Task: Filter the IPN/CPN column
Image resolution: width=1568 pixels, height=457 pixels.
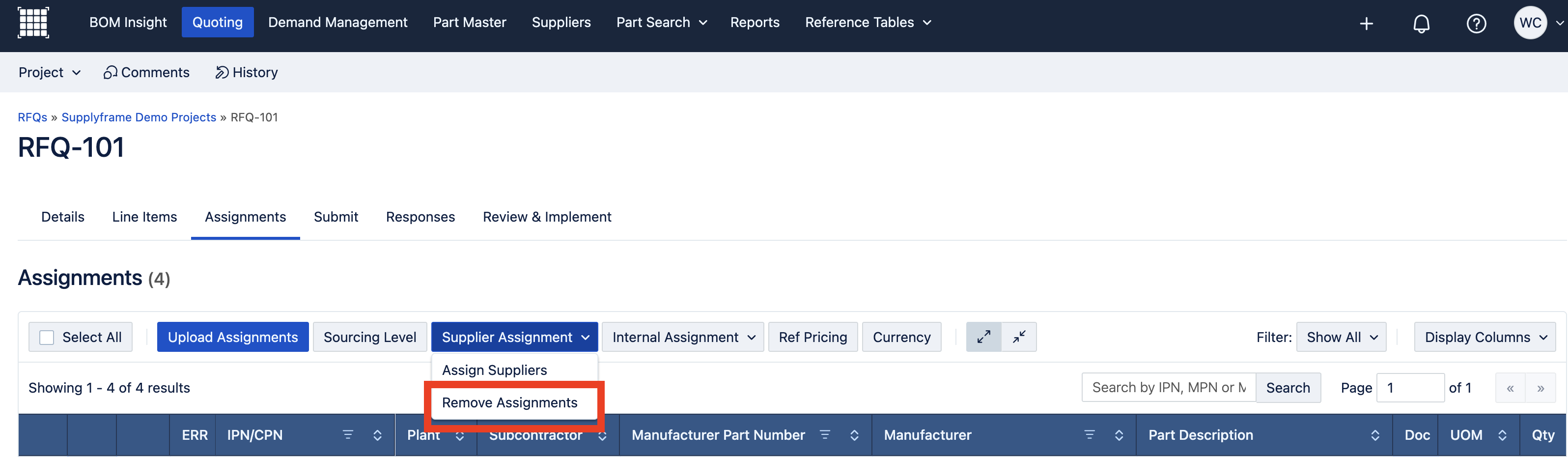Action: (x=348, y=435)
